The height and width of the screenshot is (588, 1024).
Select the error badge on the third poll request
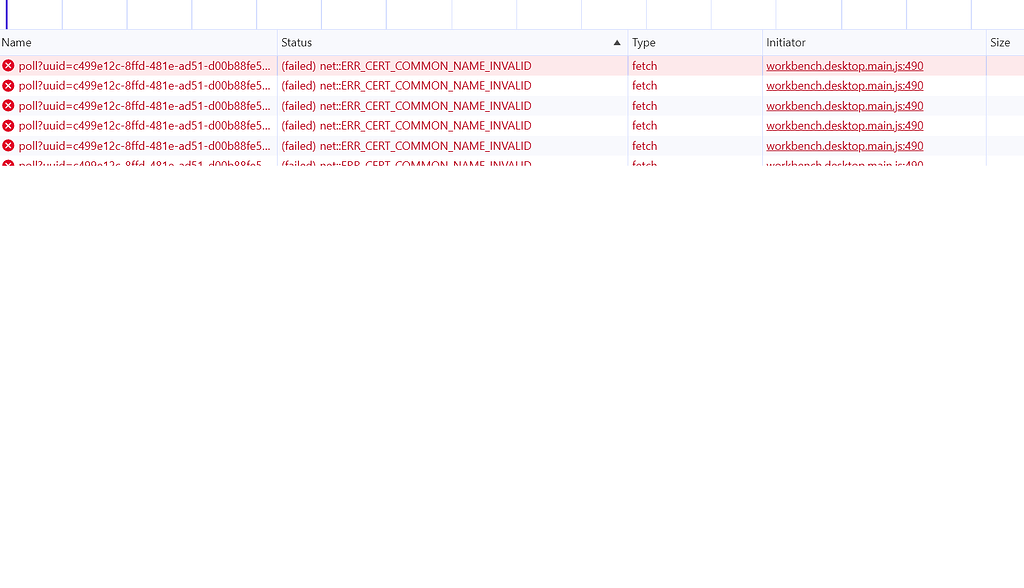pos(8,105)
